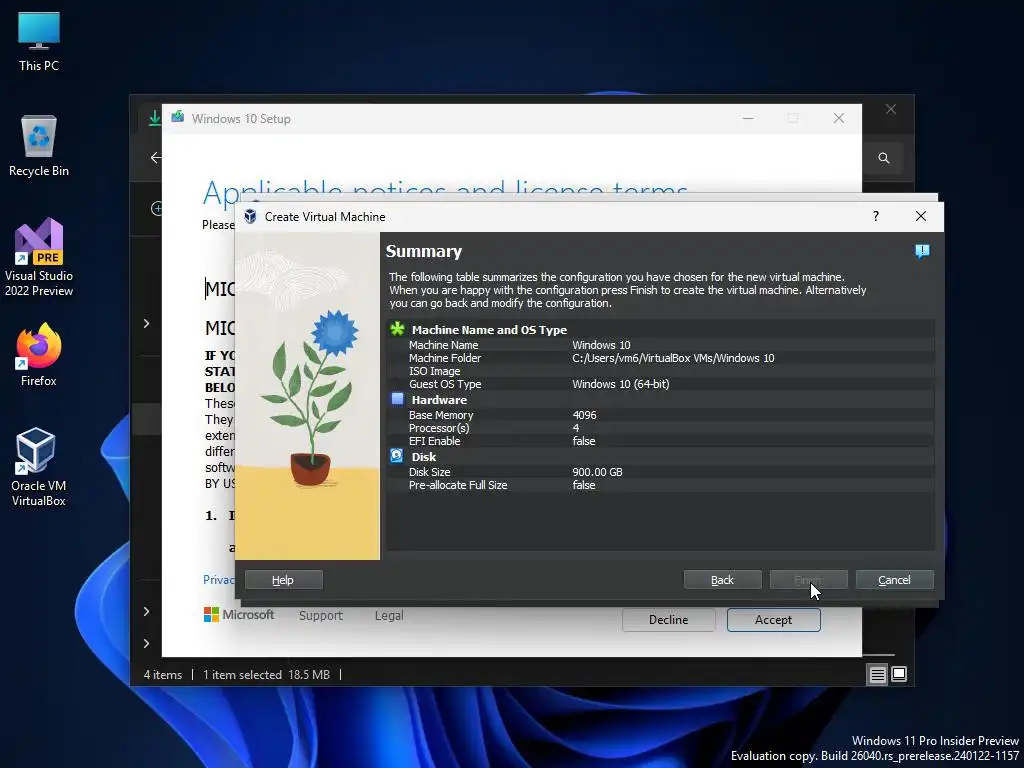The height and width of the screenshot is (768, 1024).
Task: Select the EFI Enable row
Action: (660, 441)
